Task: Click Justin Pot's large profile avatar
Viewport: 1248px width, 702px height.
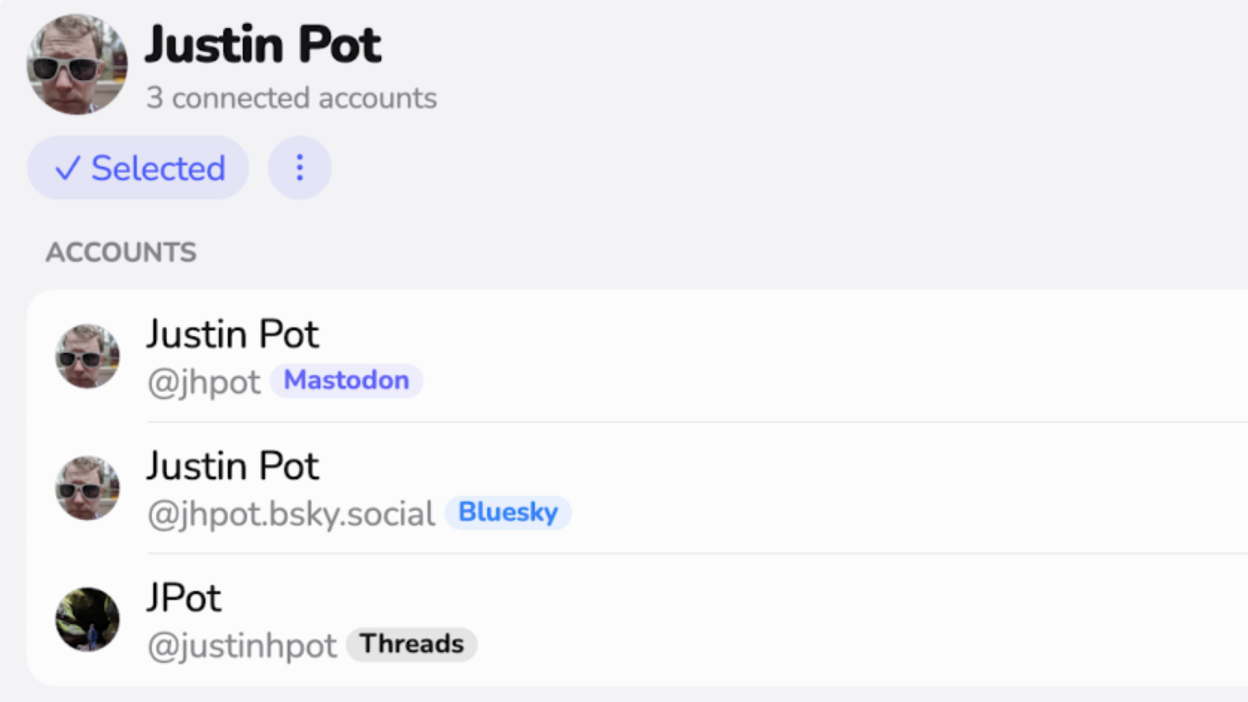Action: point(77,64)
